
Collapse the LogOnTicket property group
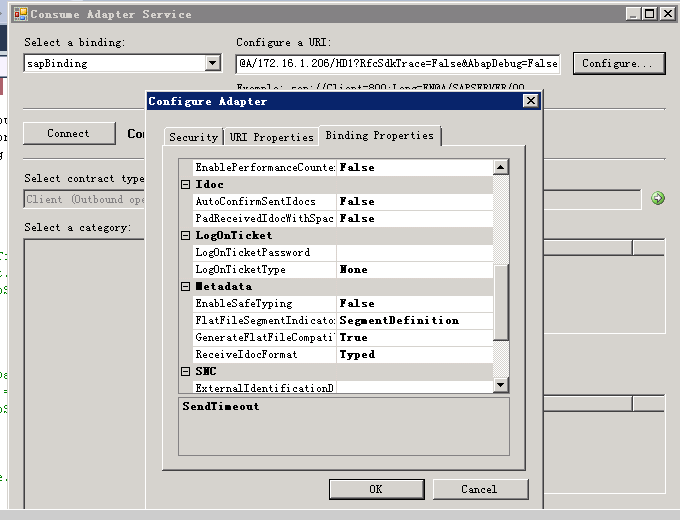click(186, 236)
